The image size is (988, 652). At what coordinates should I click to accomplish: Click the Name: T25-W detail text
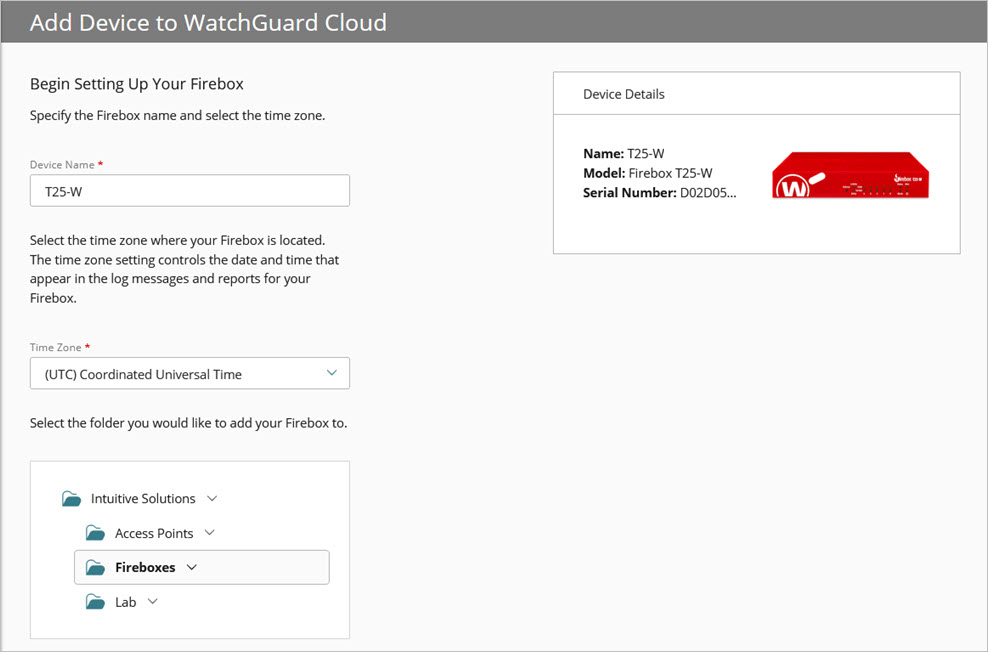click(624, 154)
